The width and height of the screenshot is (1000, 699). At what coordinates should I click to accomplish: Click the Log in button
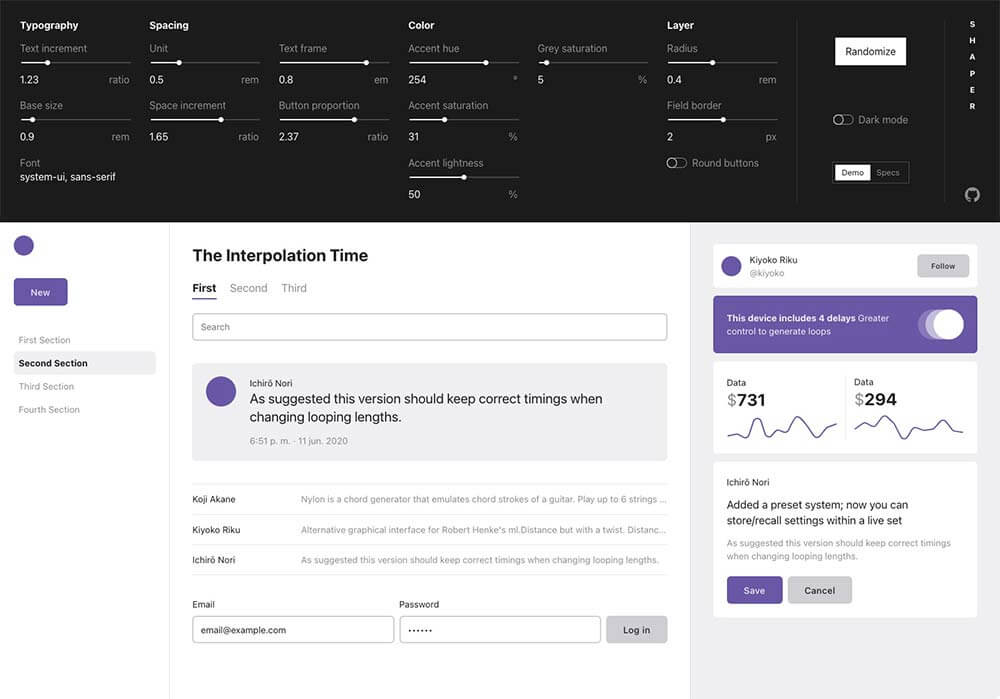tap(636, 629)
